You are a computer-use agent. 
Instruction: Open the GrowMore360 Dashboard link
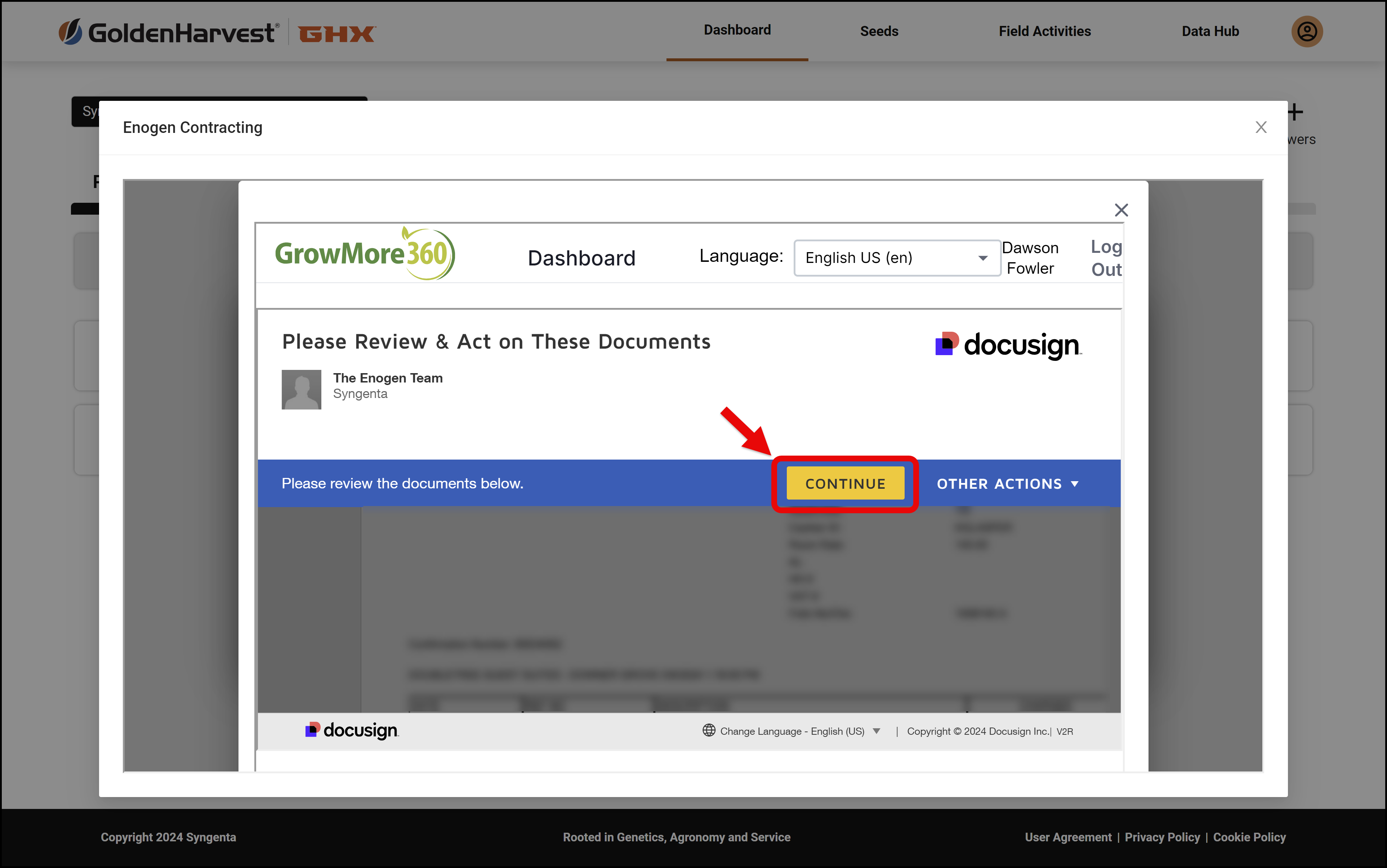click(x=581, y=258)
